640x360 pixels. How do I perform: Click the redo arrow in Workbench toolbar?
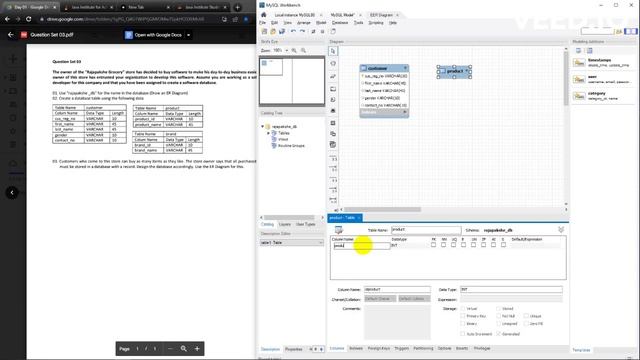pyautogui.click(x=302, y=31)
